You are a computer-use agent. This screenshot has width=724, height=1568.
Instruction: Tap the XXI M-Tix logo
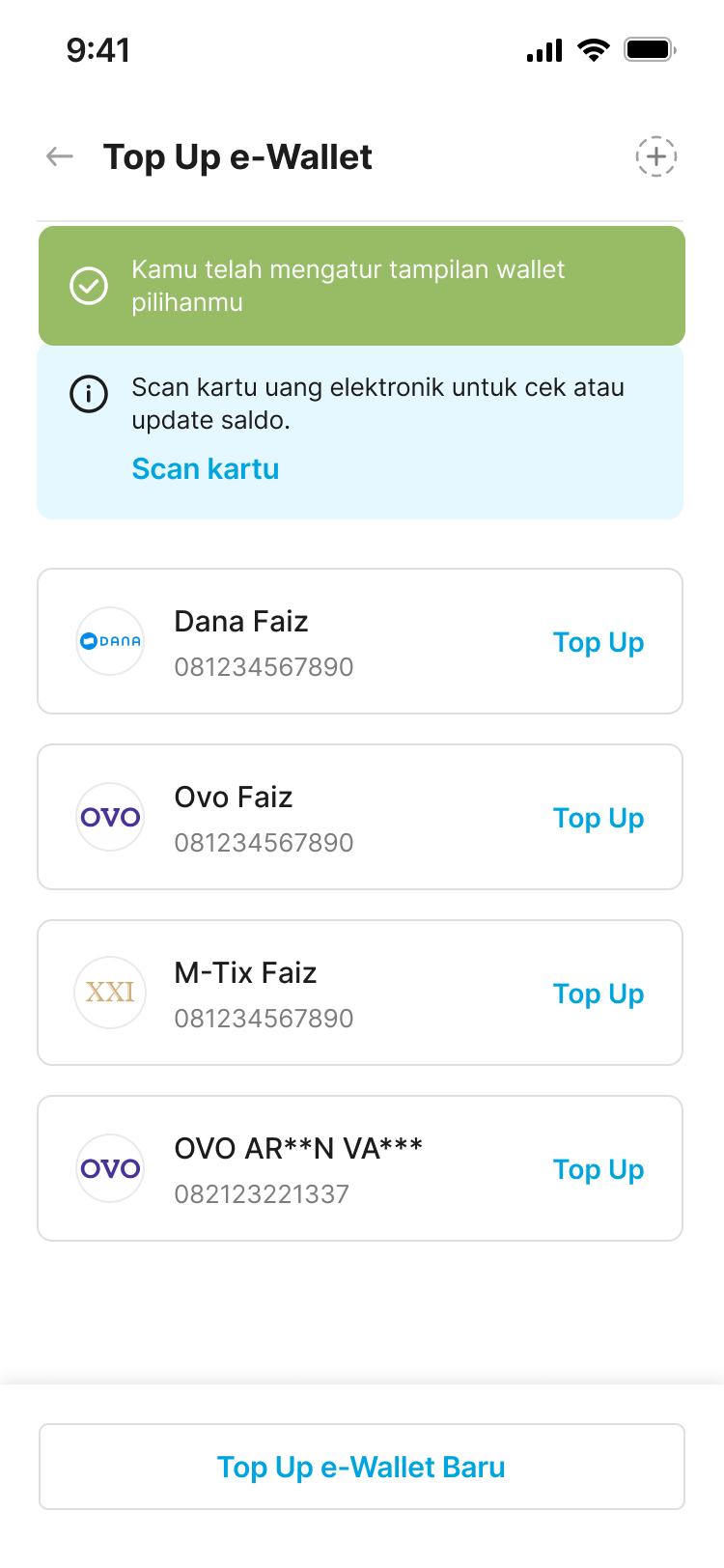[110, 993]
